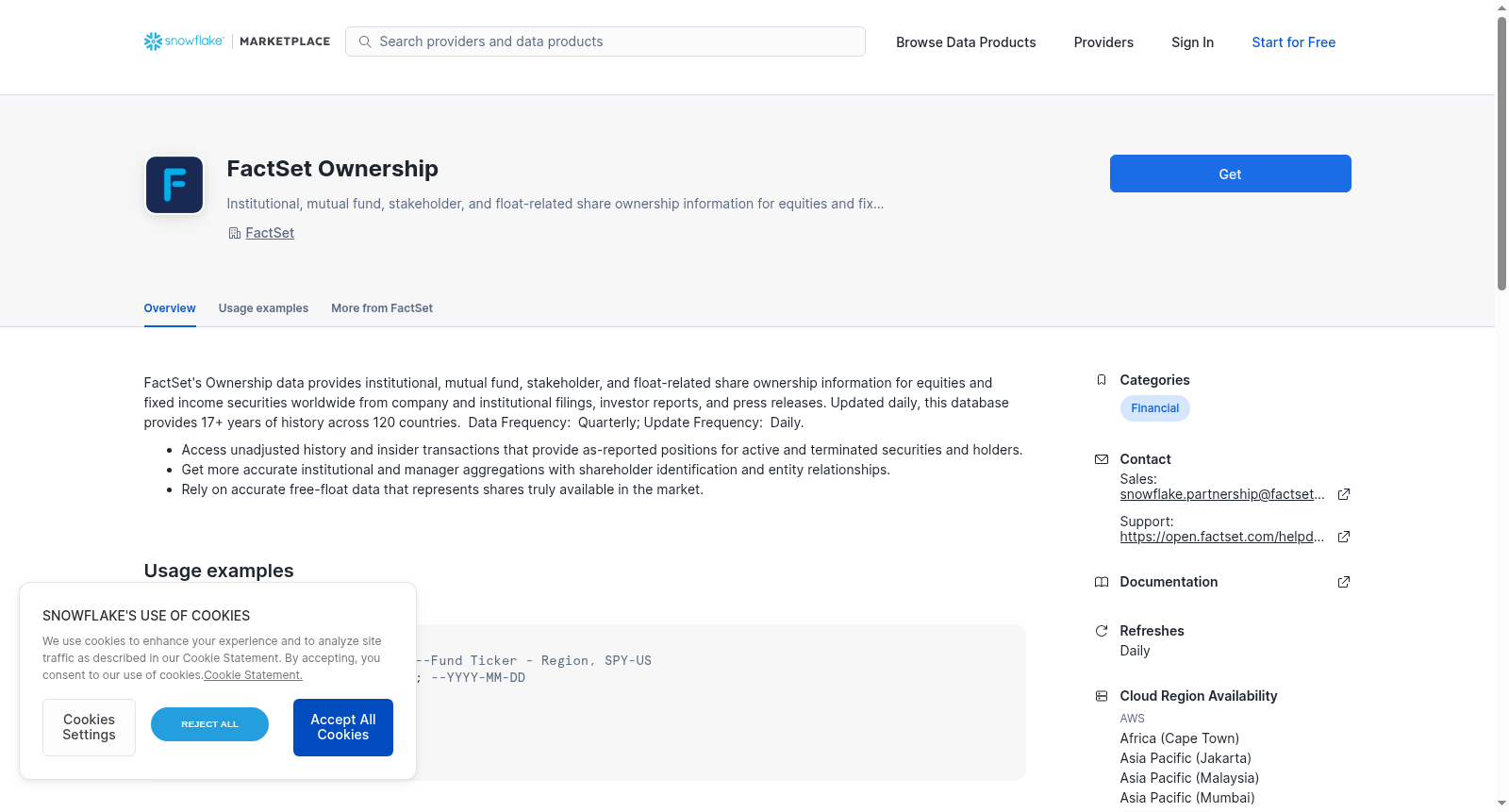Accept All Cookies in banner
This screenshot has height=812, width=1509.
coord(343,727)
